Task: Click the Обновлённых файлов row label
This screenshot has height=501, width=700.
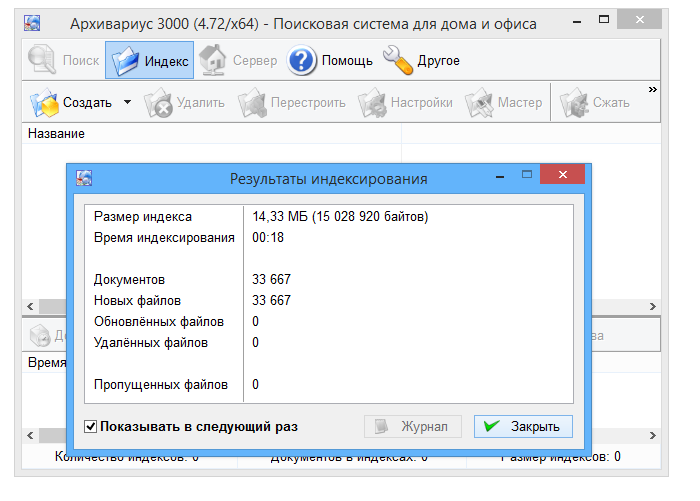Action: point(159,322)
